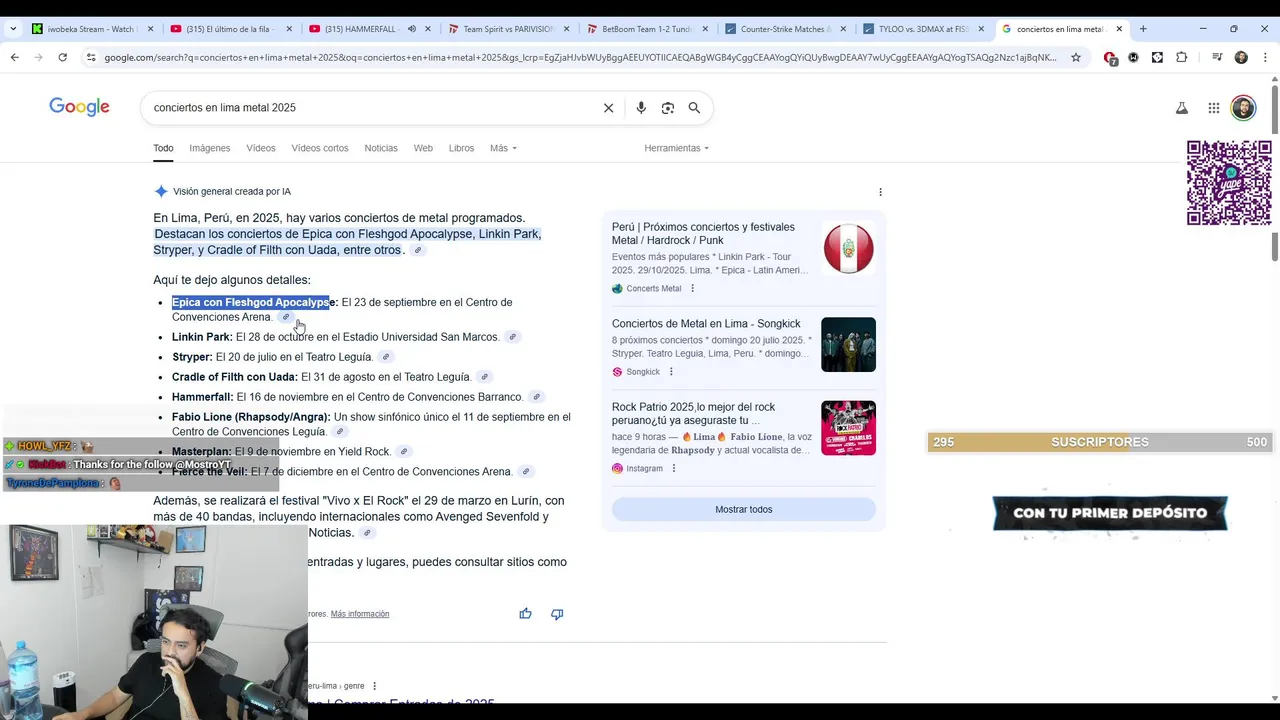Click the source link icon after Masterplan line

tap(404, 452)
